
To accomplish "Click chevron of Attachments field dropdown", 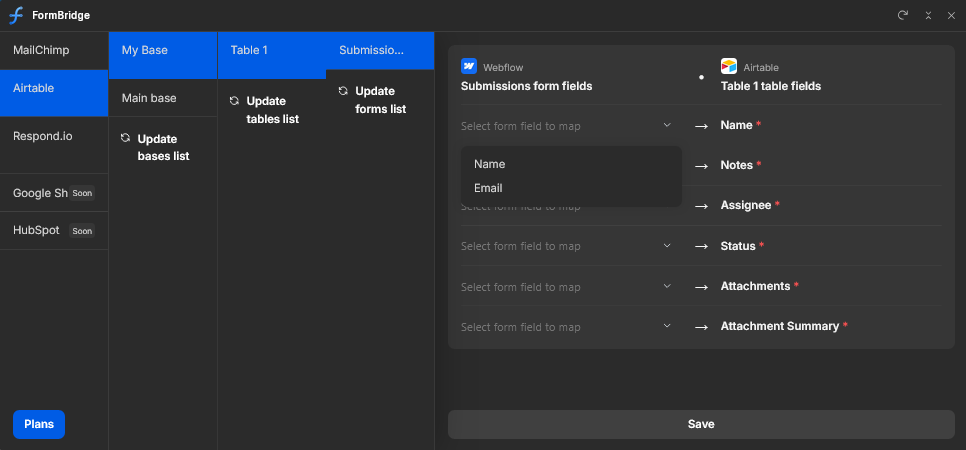I will (x=667, y=286).
